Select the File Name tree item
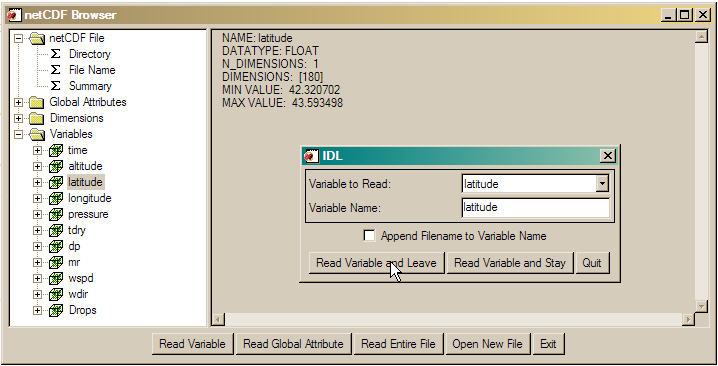Viewport: 718px width, 366px height. [x=92, y=70]
